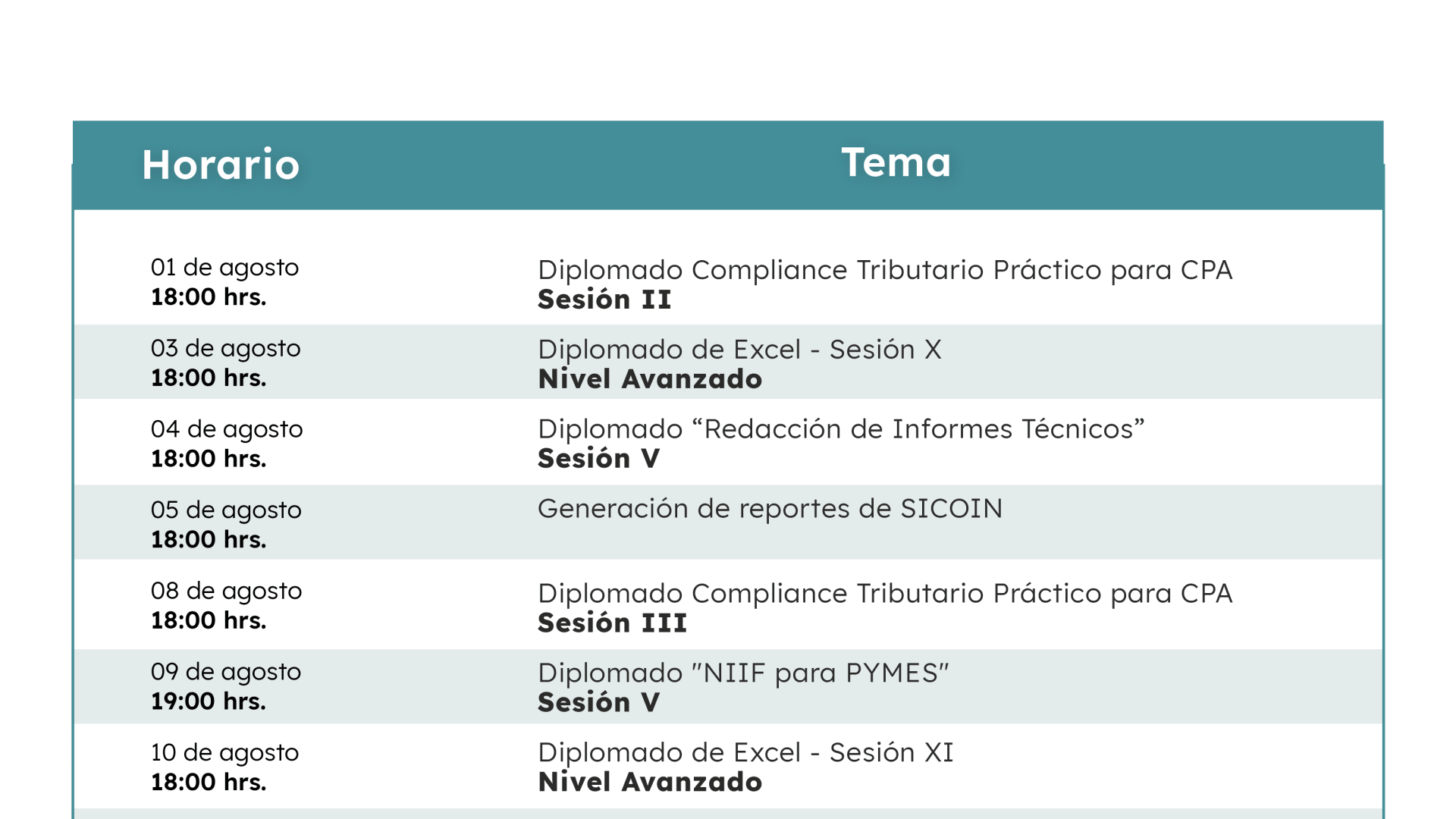Select the 08 de agosto date
The width and height of the screenshot is (1456, 819).
coord(226,591)
